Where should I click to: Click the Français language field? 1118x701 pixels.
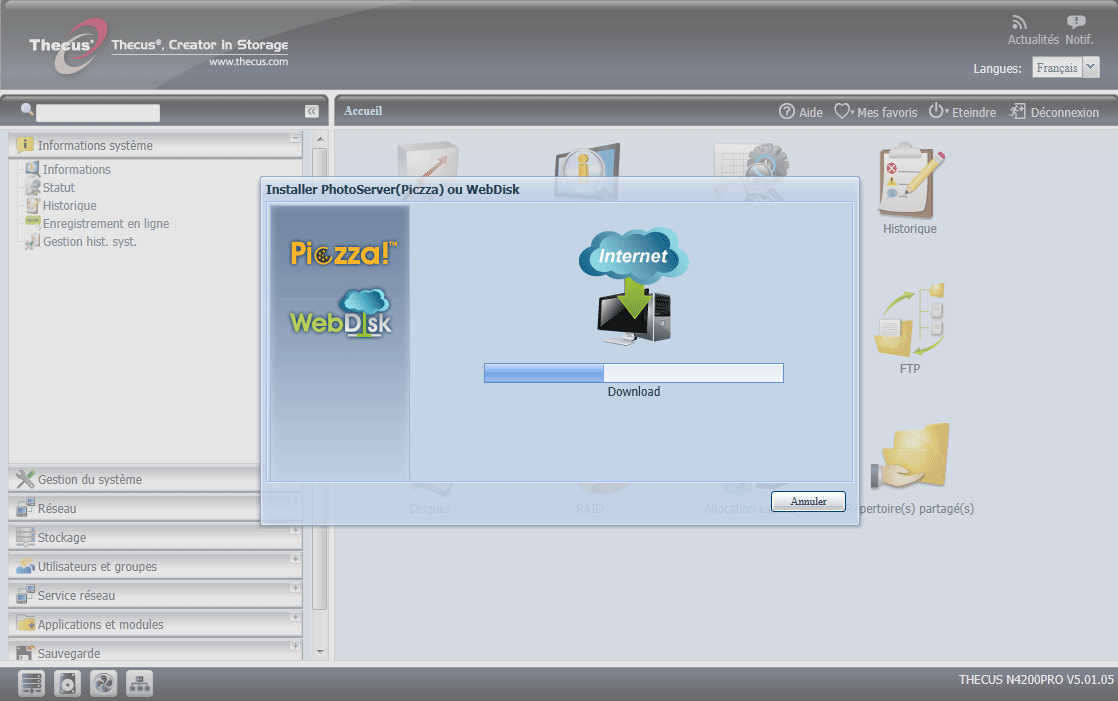[1057, 67]
